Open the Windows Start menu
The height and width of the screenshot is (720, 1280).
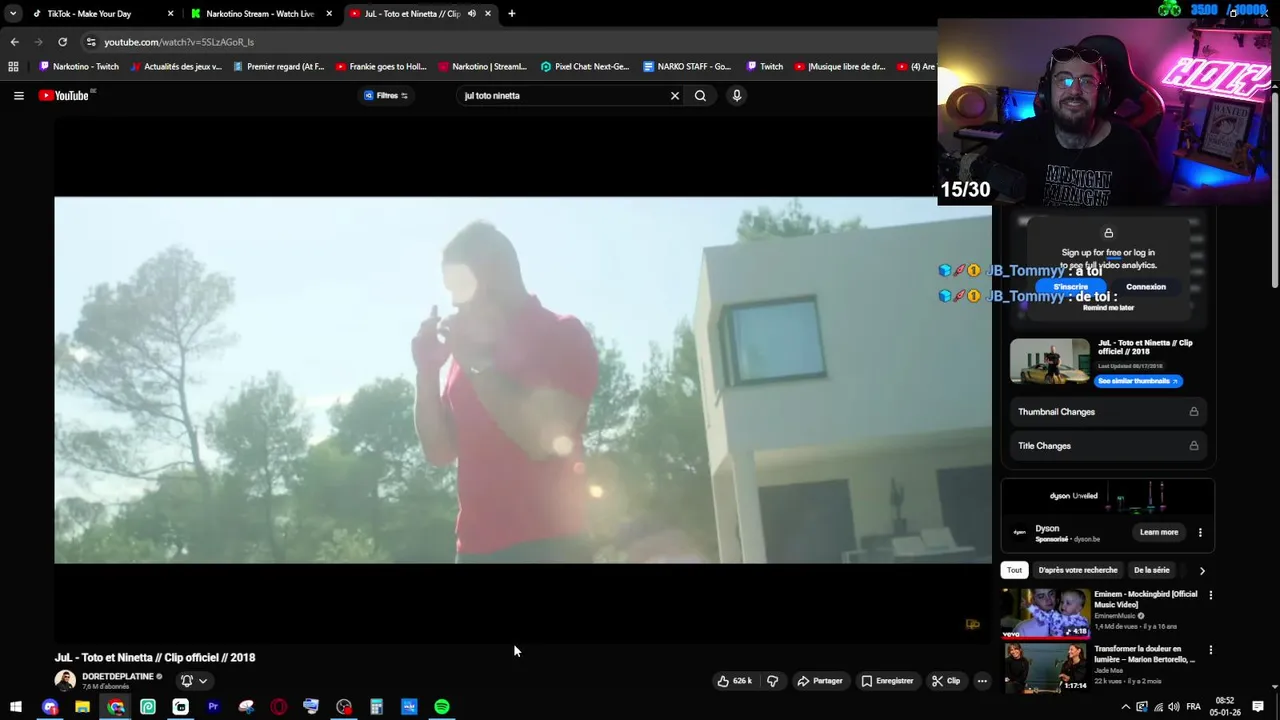click(x=16, y=707)
